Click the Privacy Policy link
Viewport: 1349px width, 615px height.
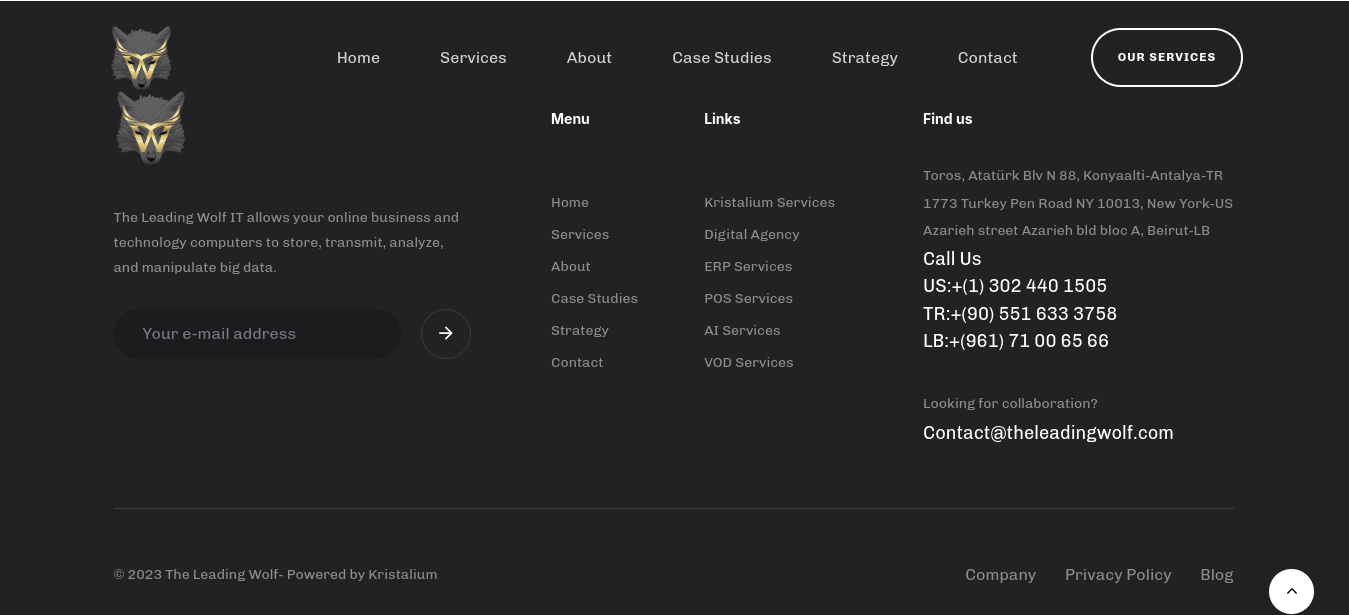(1118, 574)
